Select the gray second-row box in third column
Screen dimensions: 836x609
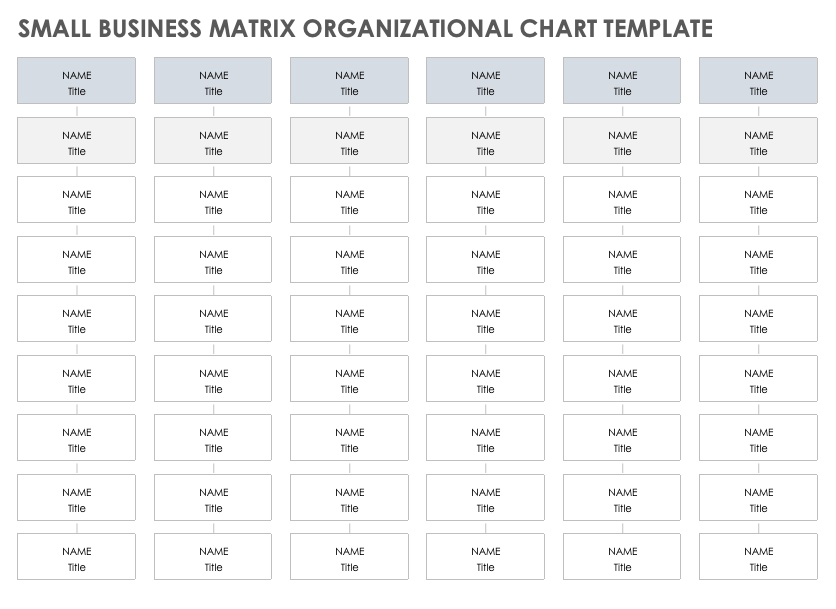[349, 141]
